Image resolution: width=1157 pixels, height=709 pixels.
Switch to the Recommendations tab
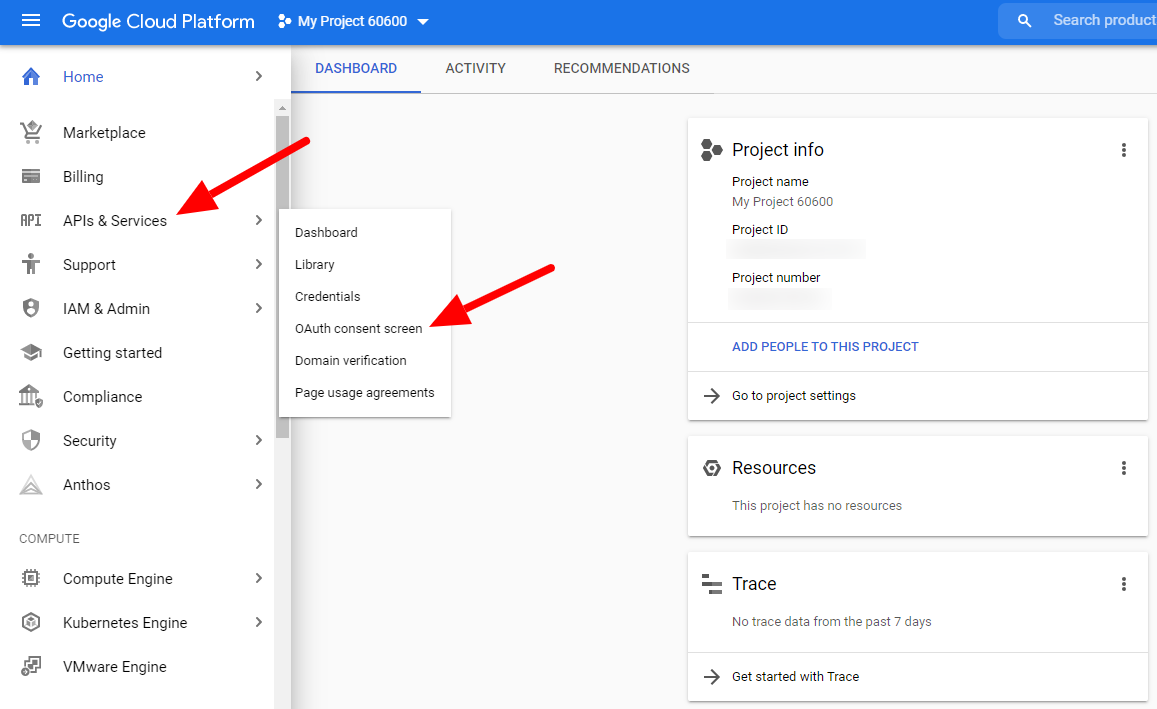click(x=621, y=69)
